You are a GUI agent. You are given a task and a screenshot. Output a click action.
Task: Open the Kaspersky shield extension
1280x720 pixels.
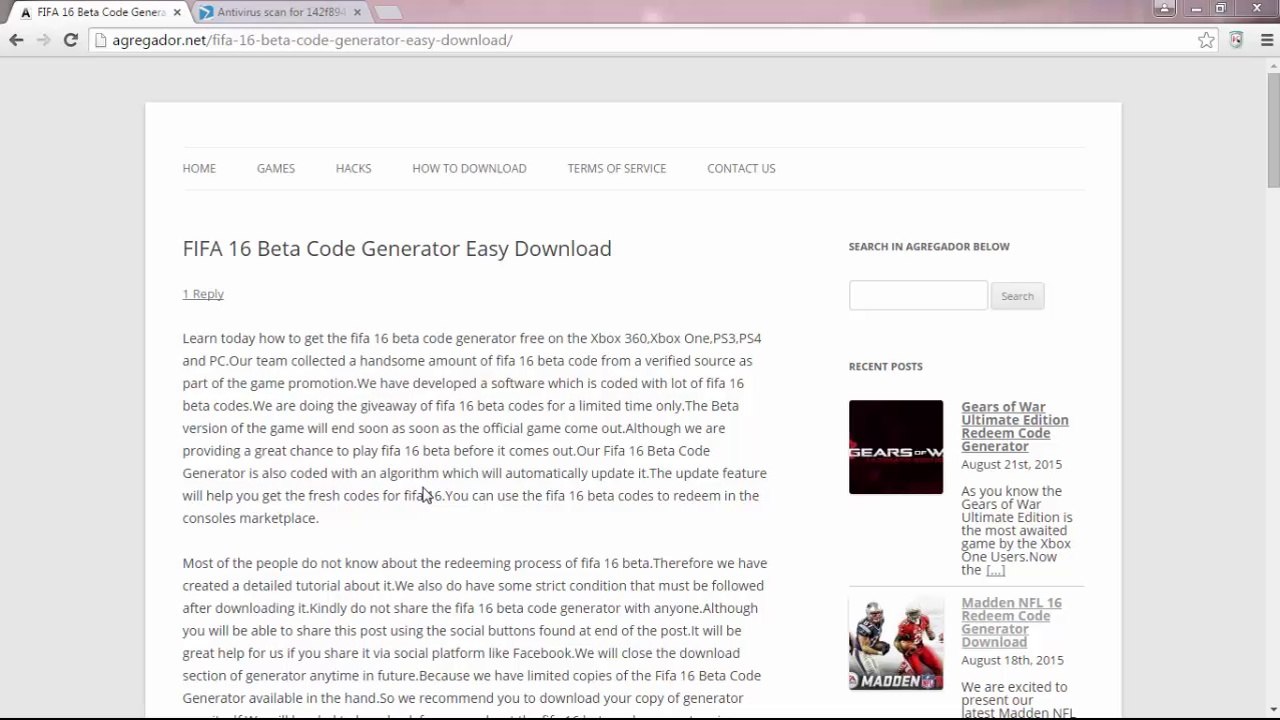(1236, 40)
